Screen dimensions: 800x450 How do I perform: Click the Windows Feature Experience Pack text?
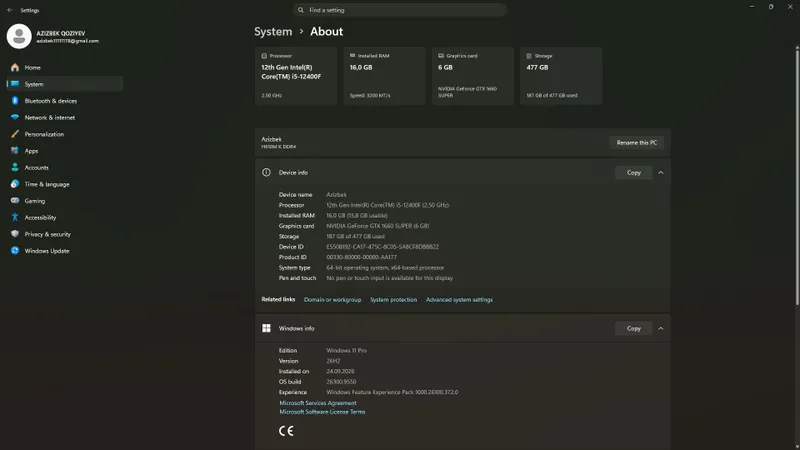[392, 392]
